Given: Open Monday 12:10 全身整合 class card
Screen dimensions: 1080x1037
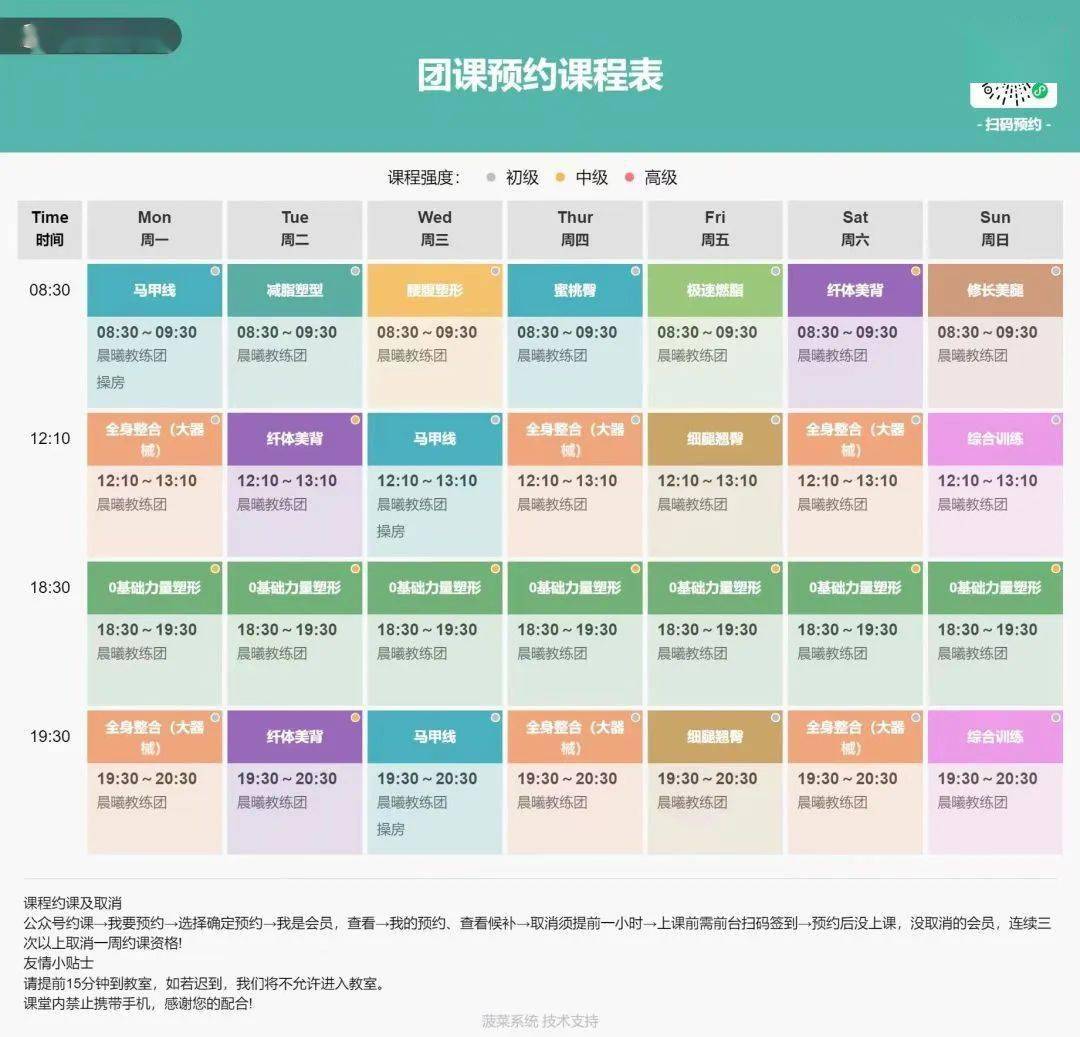Looking at the screenshot, I should [154, 485].
